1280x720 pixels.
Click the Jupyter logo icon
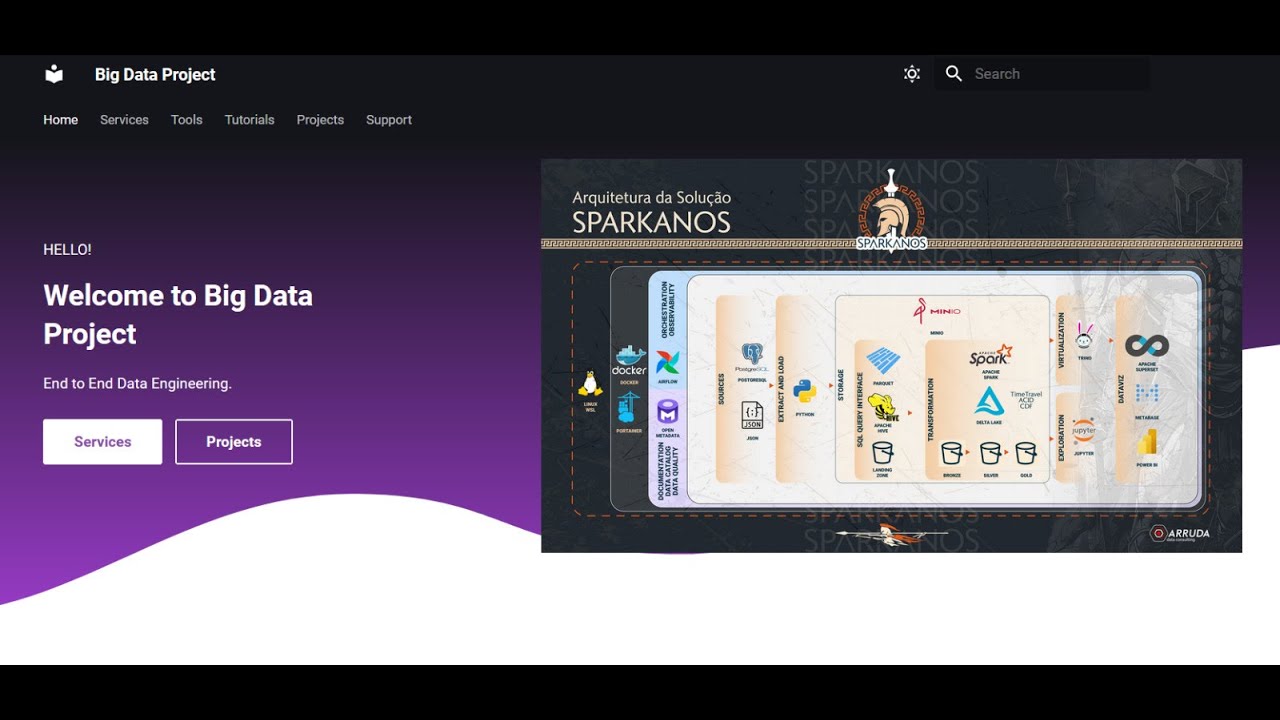click(1084, 432)
